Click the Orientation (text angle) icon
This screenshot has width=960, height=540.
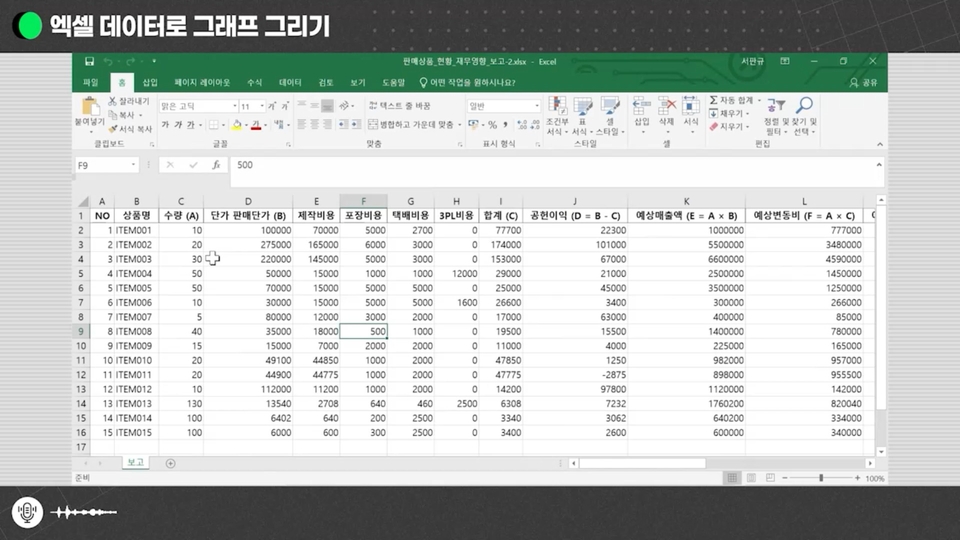click(x=344, y=106)
